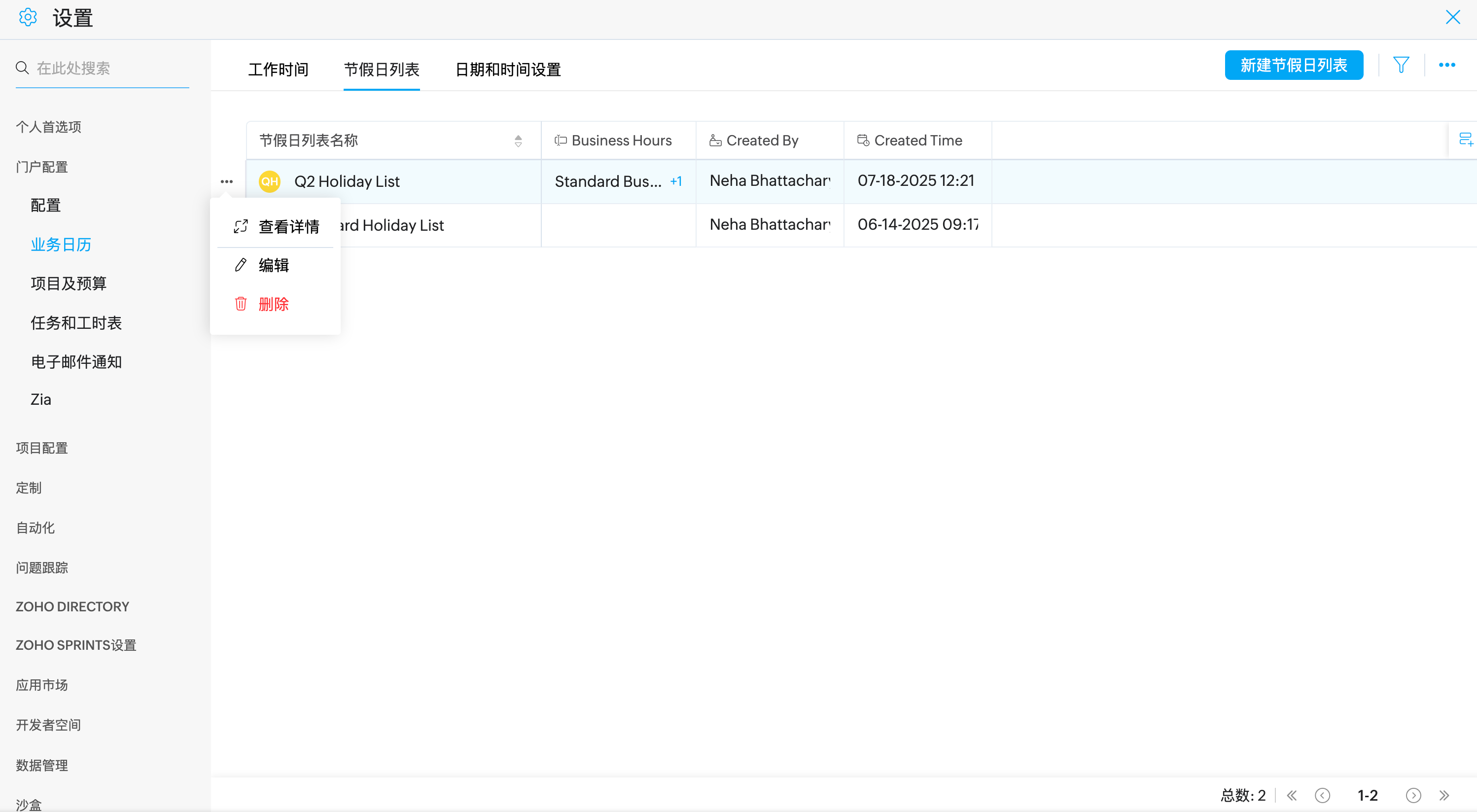Jump to the last page arrow

1444,795
